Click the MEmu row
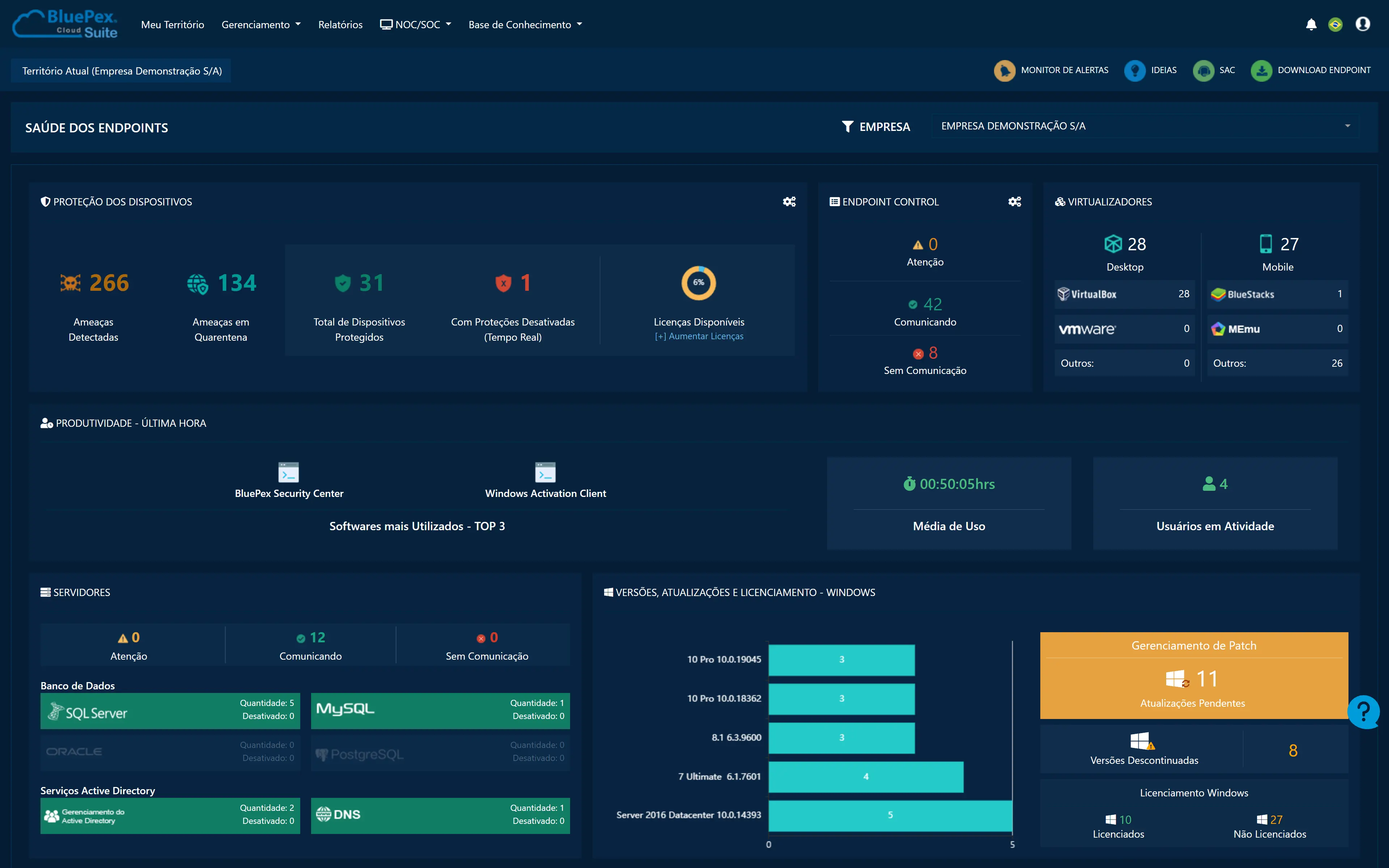Image resolution: width=1389 pixels, height=868 pixels. click(x=1278, y=329)
